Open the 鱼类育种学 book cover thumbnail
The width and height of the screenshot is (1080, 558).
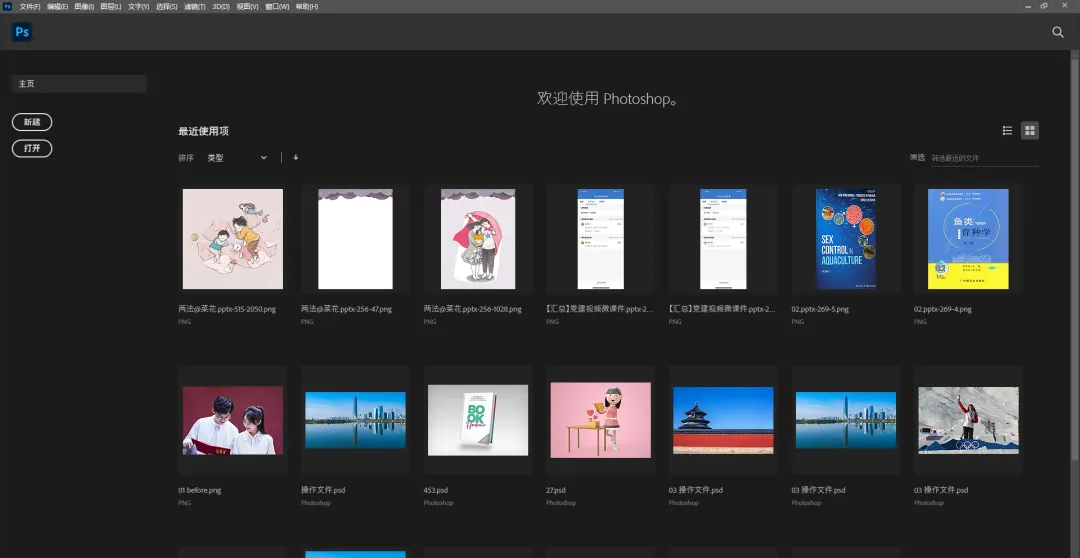pos(968,239)
